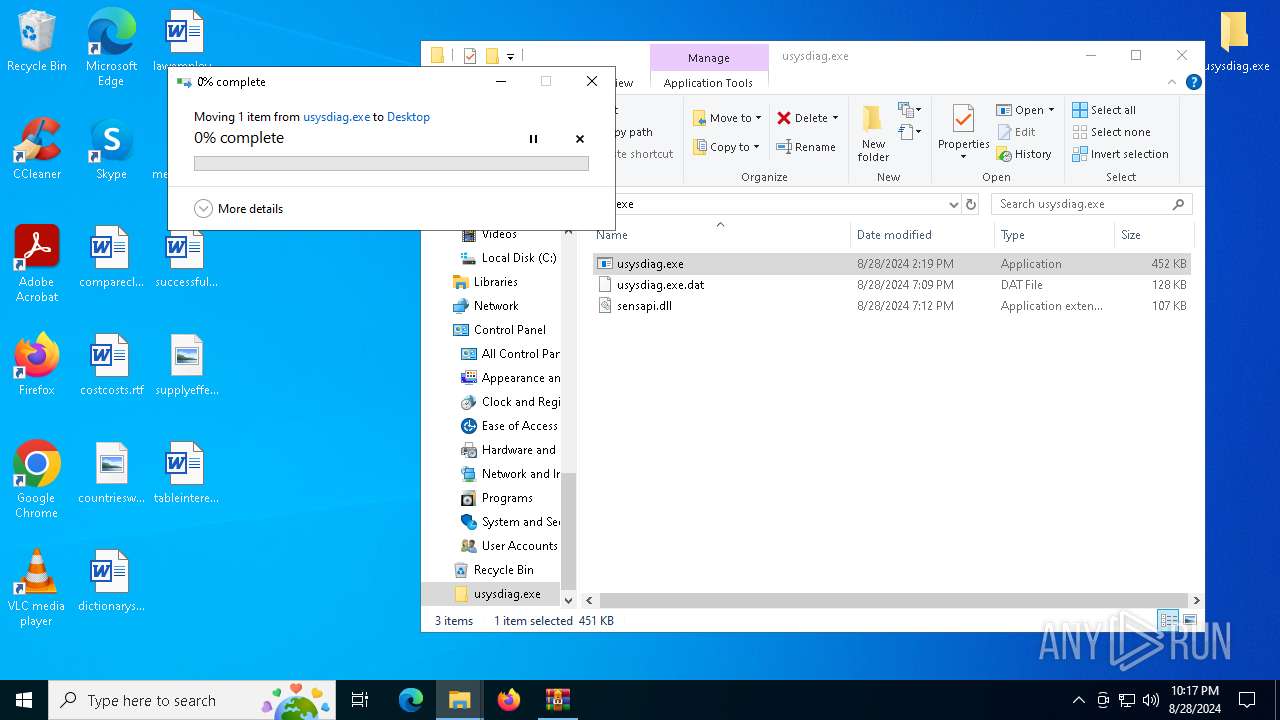1280x720 pixels.
Task: Open the Application Tools tab
Action: pos(708,83)
